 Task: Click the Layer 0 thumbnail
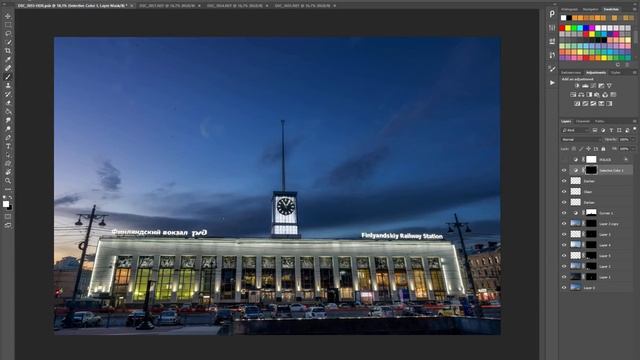(576, 287)
